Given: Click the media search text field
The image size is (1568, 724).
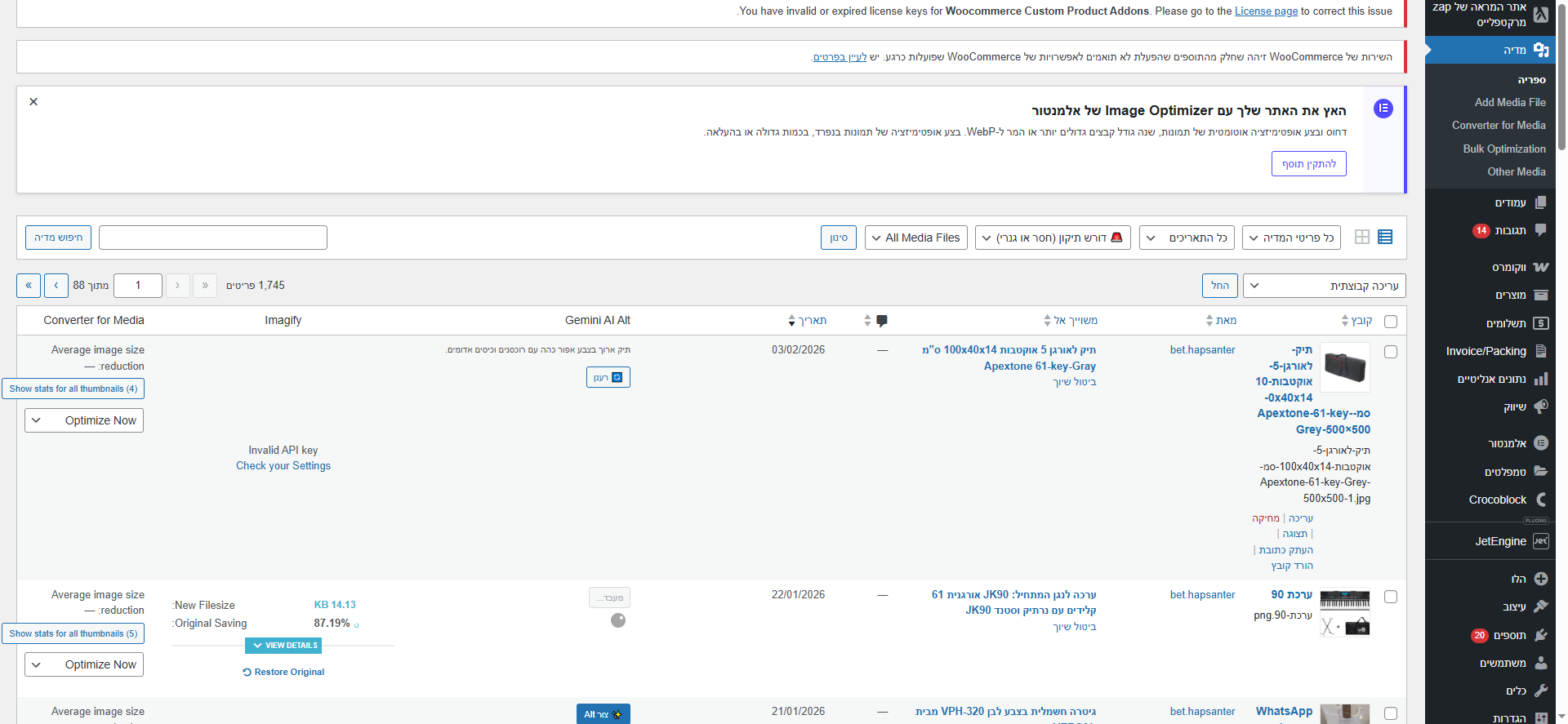Looking at the screenshot, I should pos(213,238).
